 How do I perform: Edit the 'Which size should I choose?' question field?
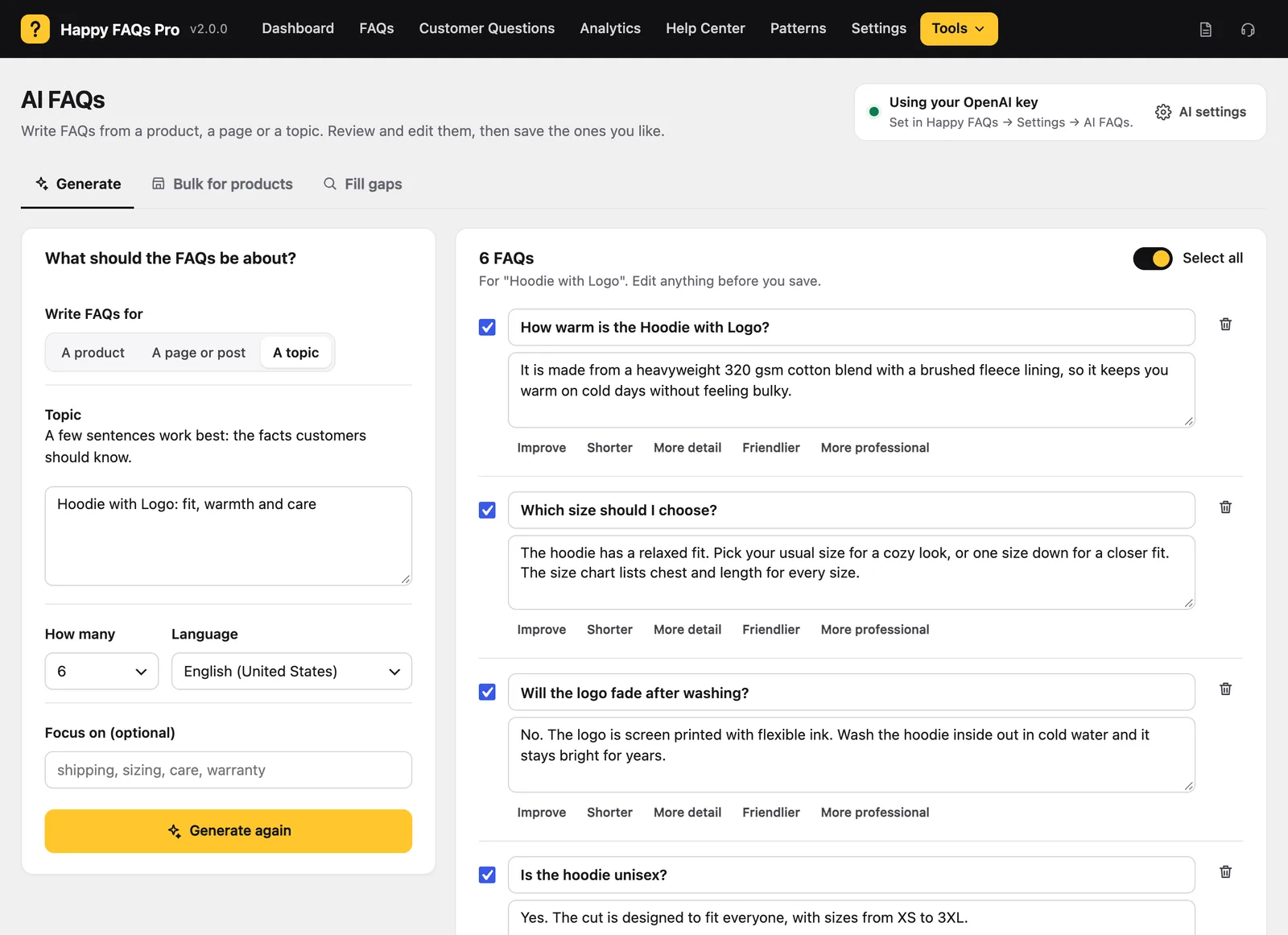(x=852, y=511)
